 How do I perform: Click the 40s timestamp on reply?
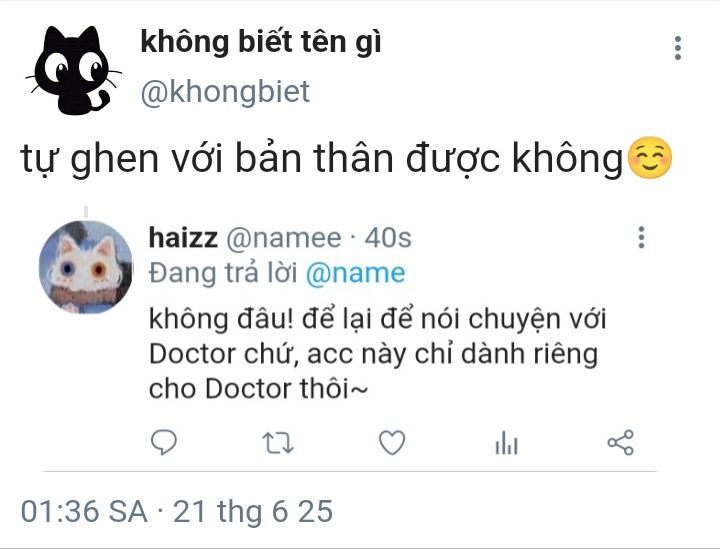click(388, 238)
